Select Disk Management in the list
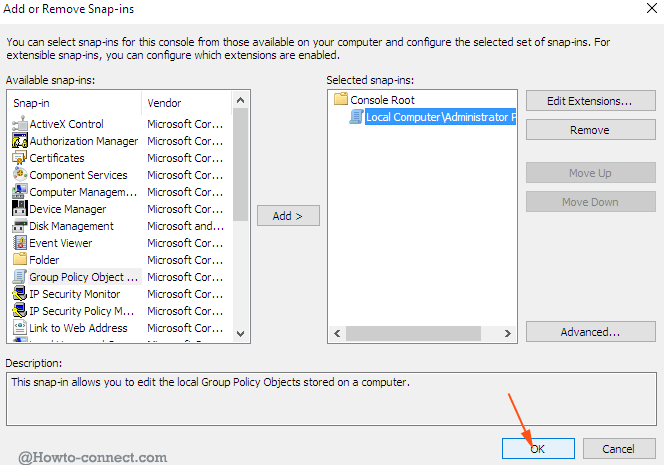Screen dimensions: 664x465 [71, 226]
